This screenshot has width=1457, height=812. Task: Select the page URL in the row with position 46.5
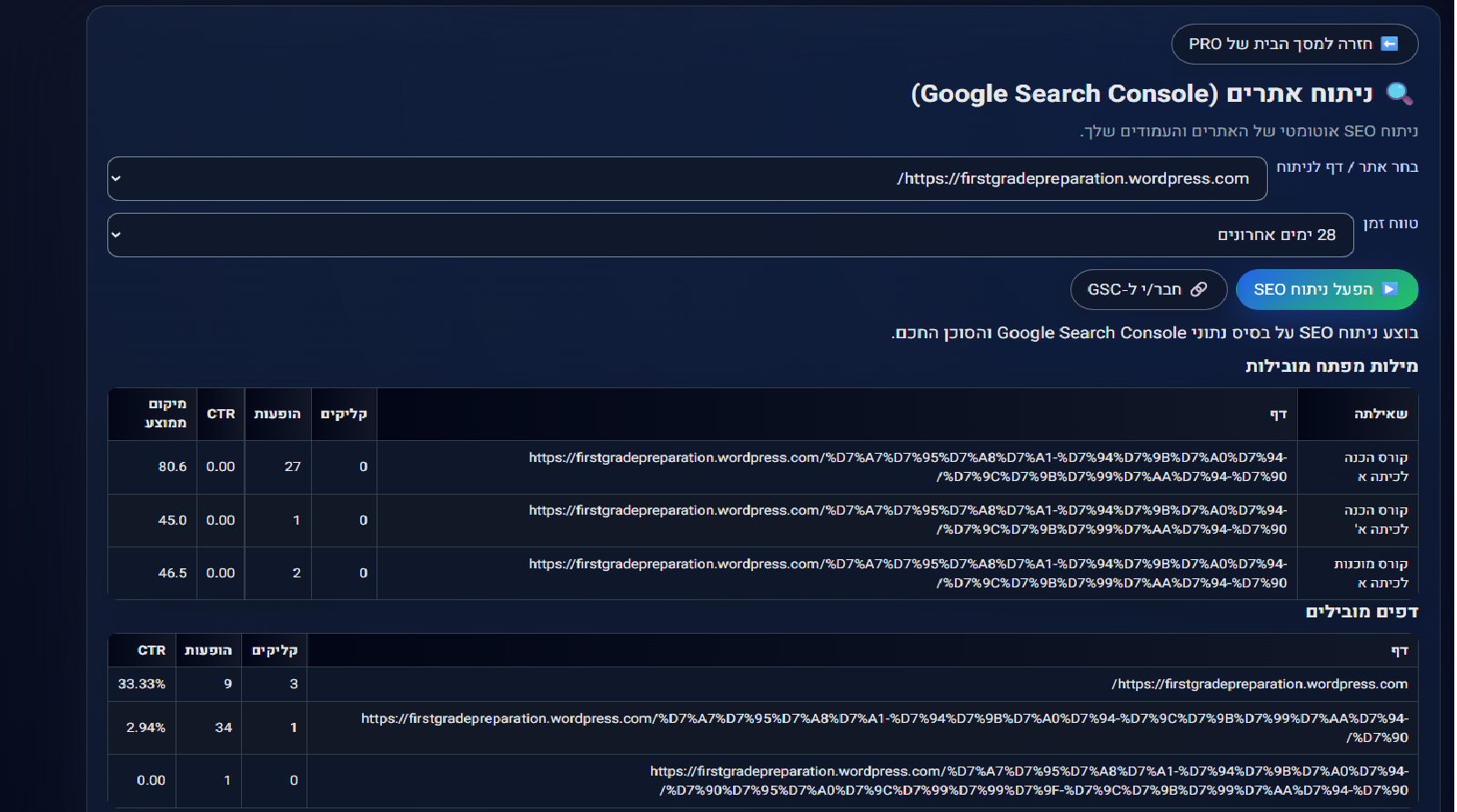(x=908, y=573)
